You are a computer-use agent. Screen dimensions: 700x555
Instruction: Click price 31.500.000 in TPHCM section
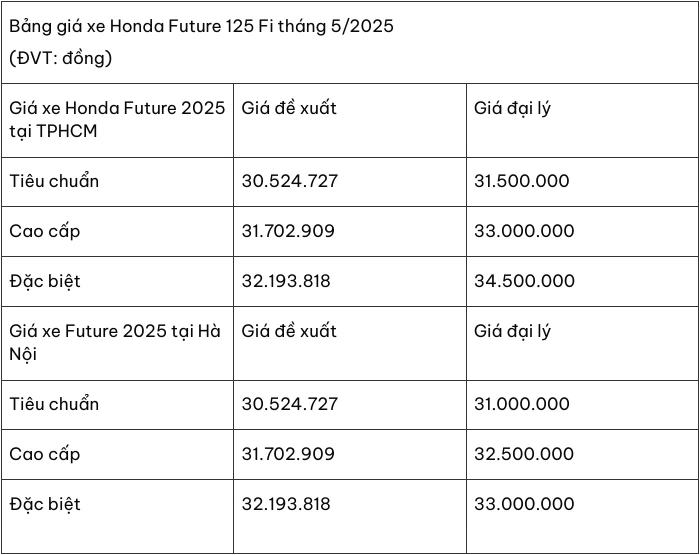pos(521,181)
